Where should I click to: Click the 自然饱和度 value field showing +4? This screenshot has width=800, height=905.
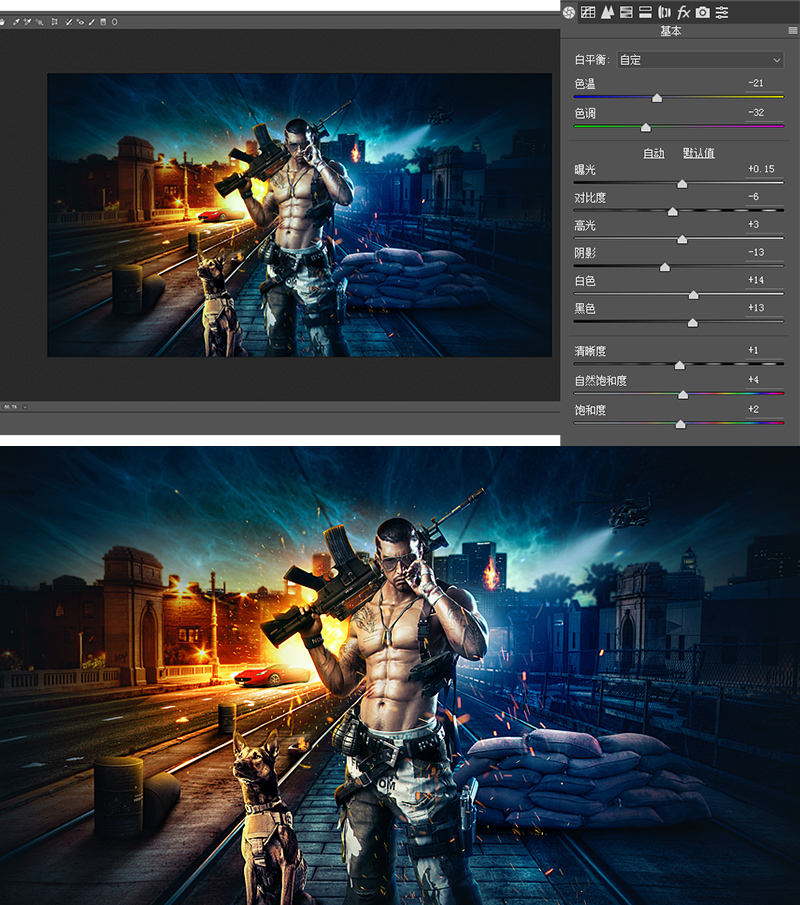tap(762, 380)
